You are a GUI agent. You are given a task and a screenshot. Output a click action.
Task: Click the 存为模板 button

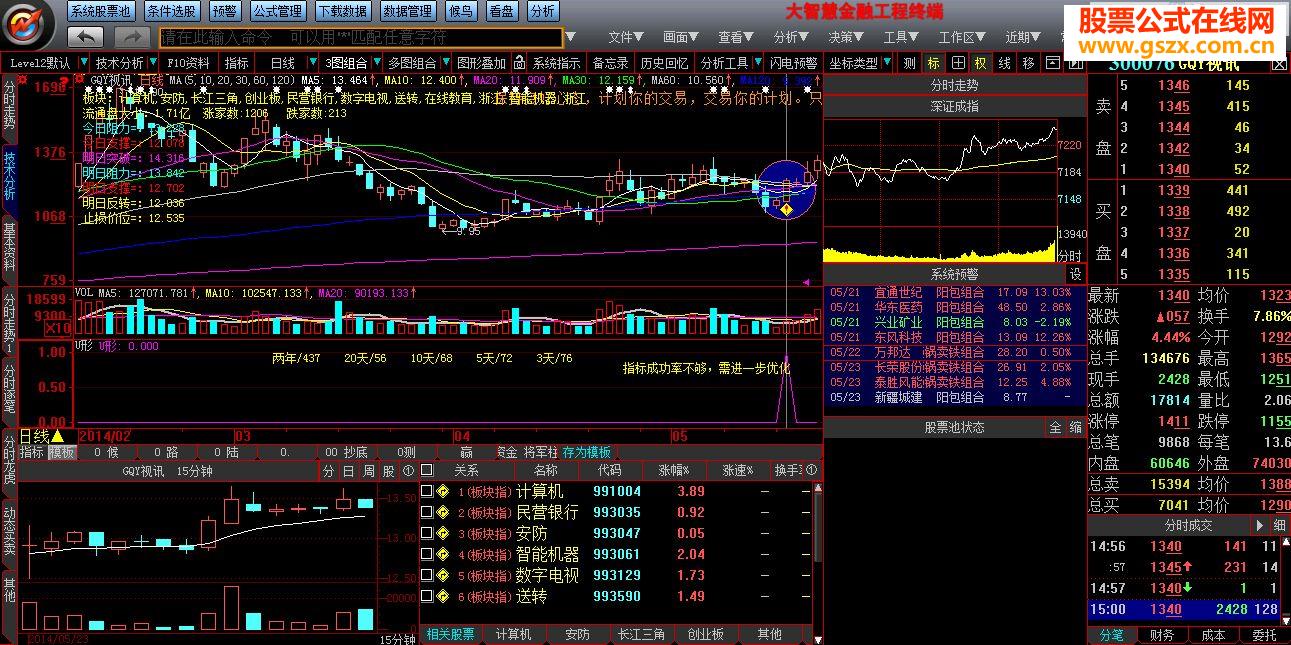pyautogui.click(x=587, y=452)
